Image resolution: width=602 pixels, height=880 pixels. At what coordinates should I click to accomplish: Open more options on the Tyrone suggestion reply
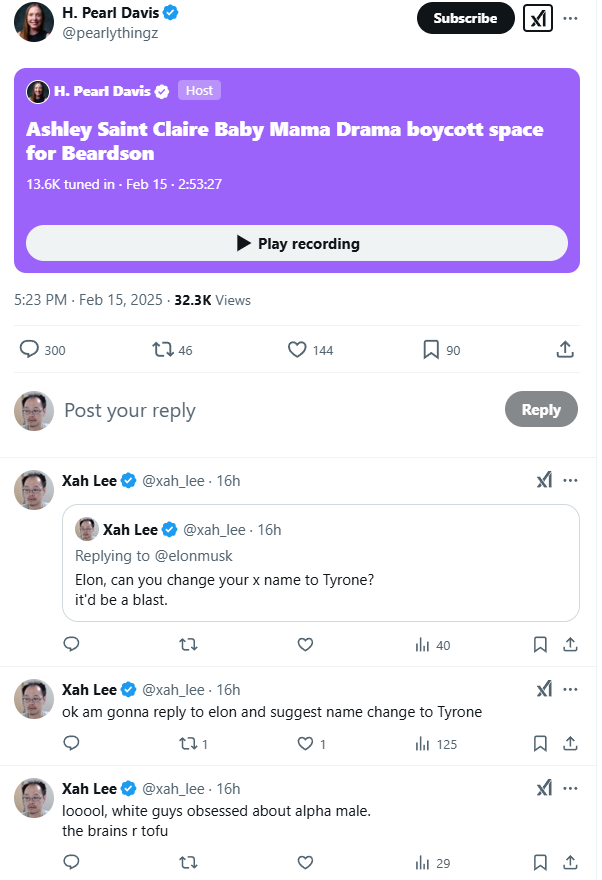pyautogui.click(x=570, y=690)
